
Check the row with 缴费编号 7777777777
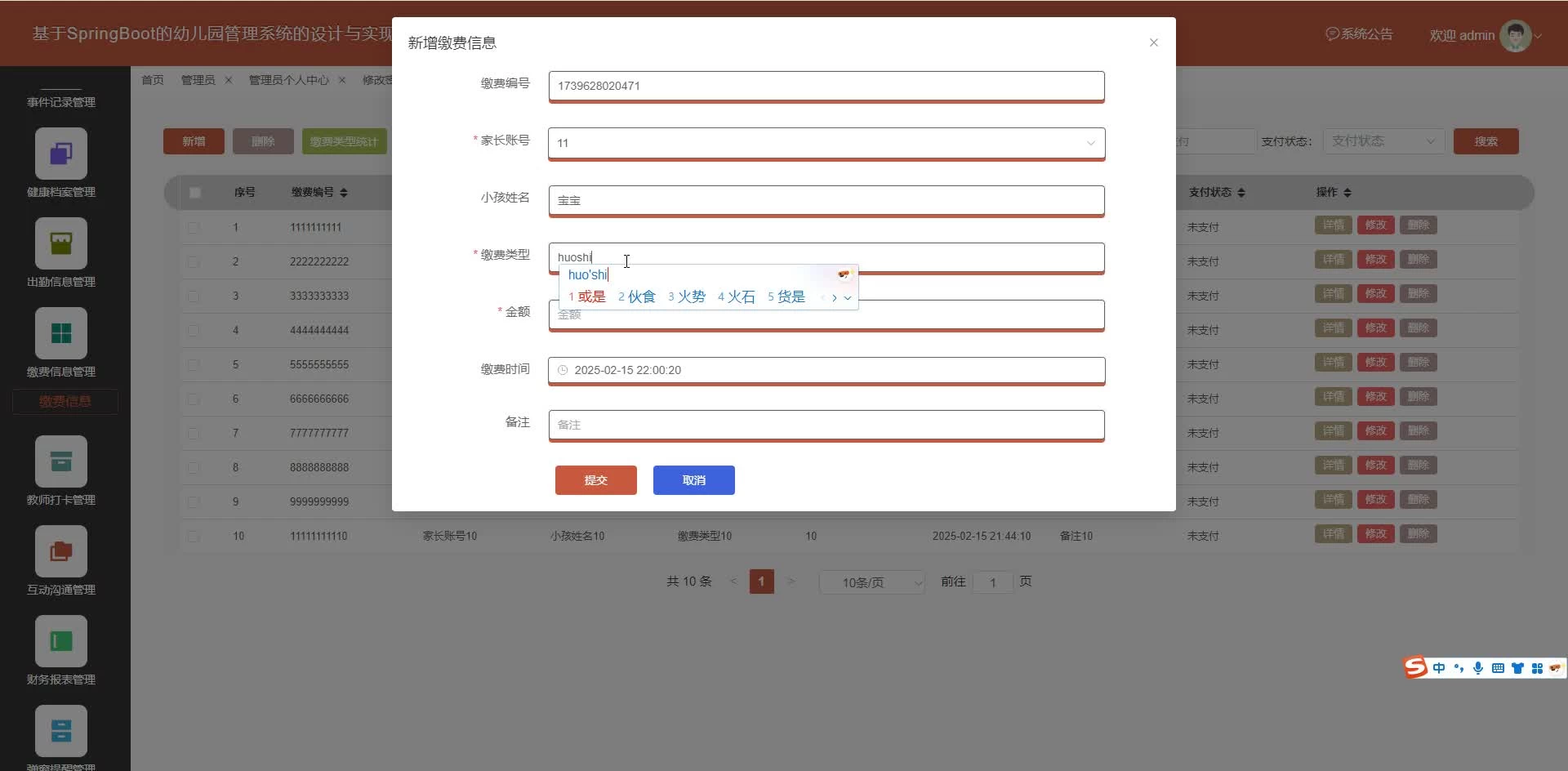194,433
